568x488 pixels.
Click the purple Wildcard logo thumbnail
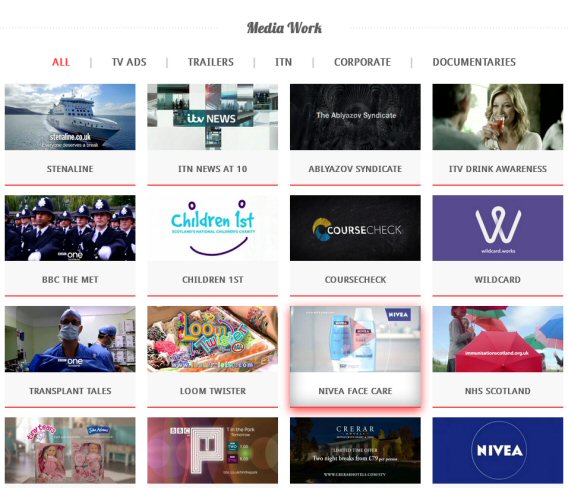pos(498,228)
